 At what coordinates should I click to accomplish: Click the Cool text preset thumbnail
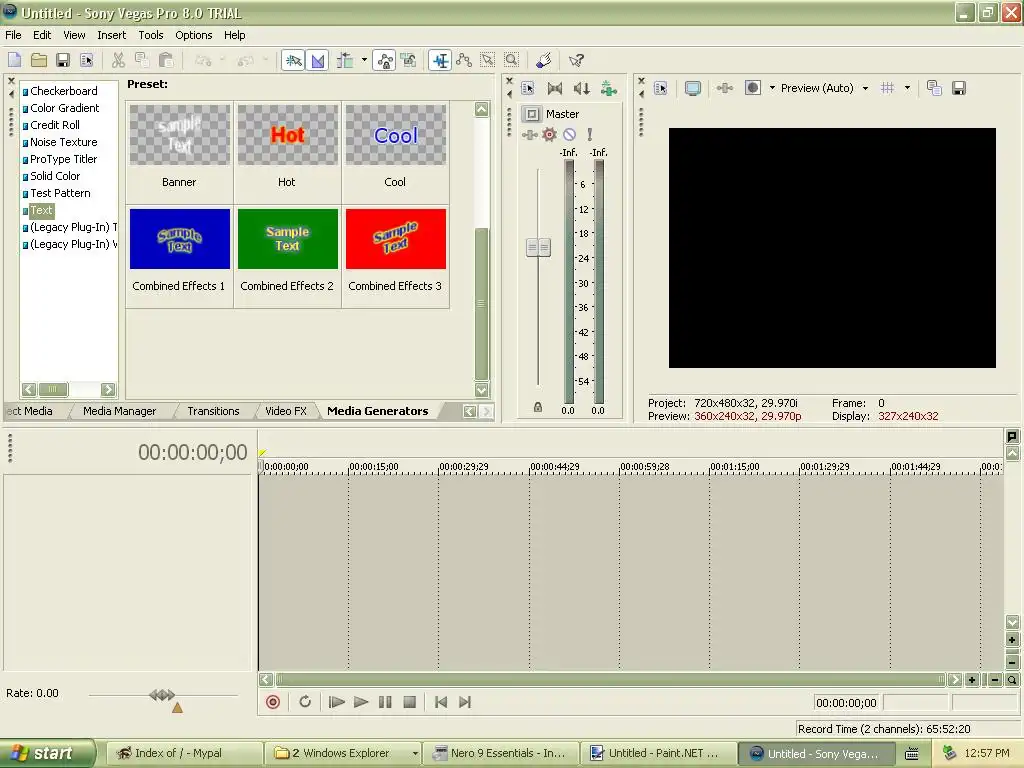point(396,135)
